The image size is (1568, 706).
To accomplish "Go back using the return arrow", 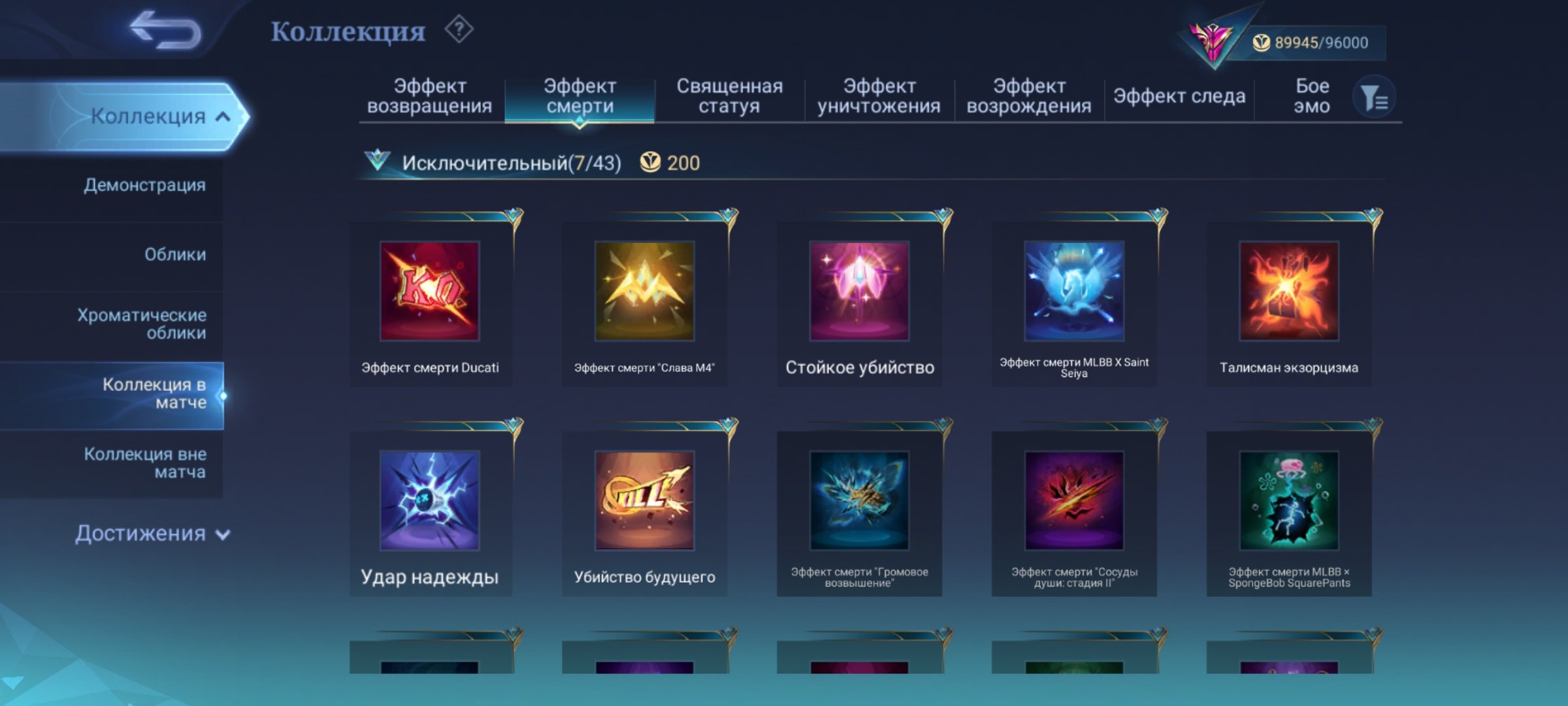I will click(x=165, y=30).
